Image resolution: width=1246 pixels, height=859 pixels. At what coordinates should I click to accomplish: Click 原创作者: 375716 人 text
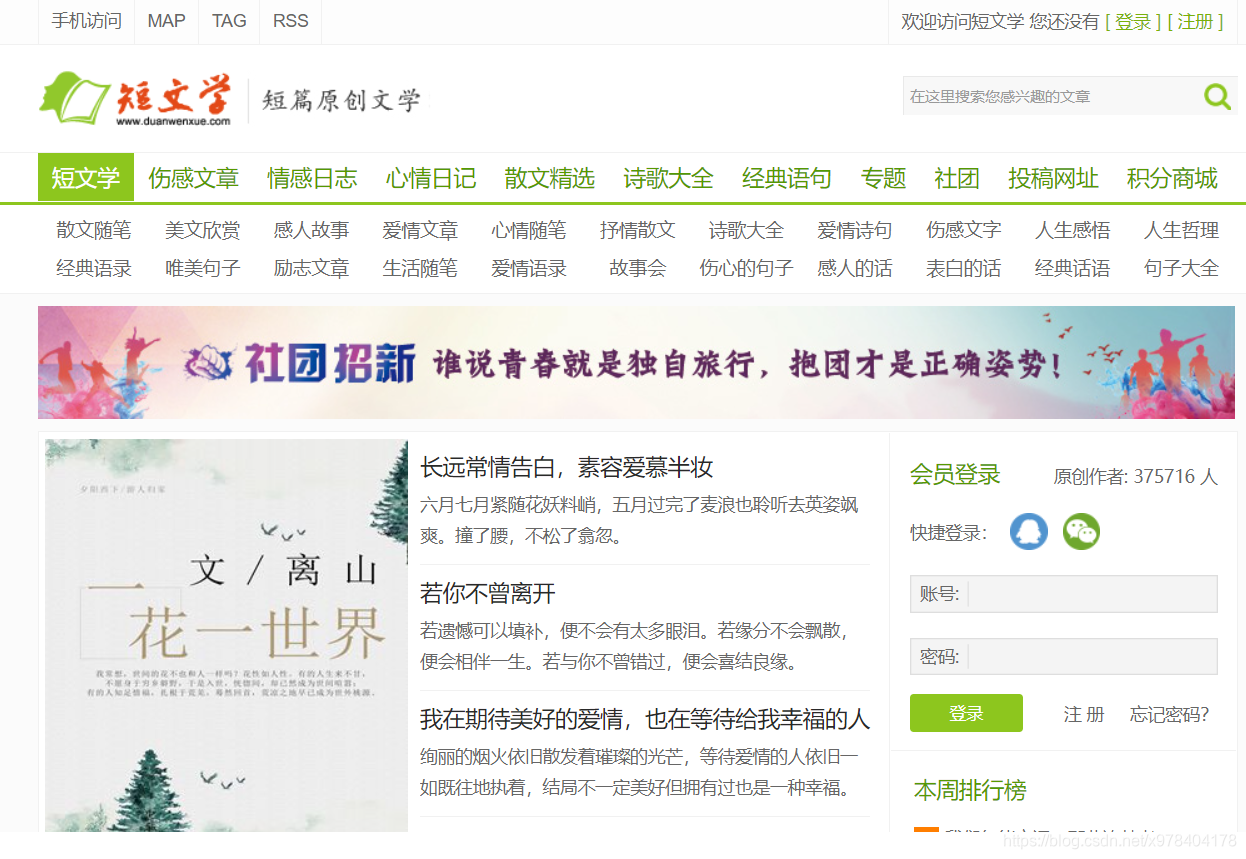[1135, 476]
